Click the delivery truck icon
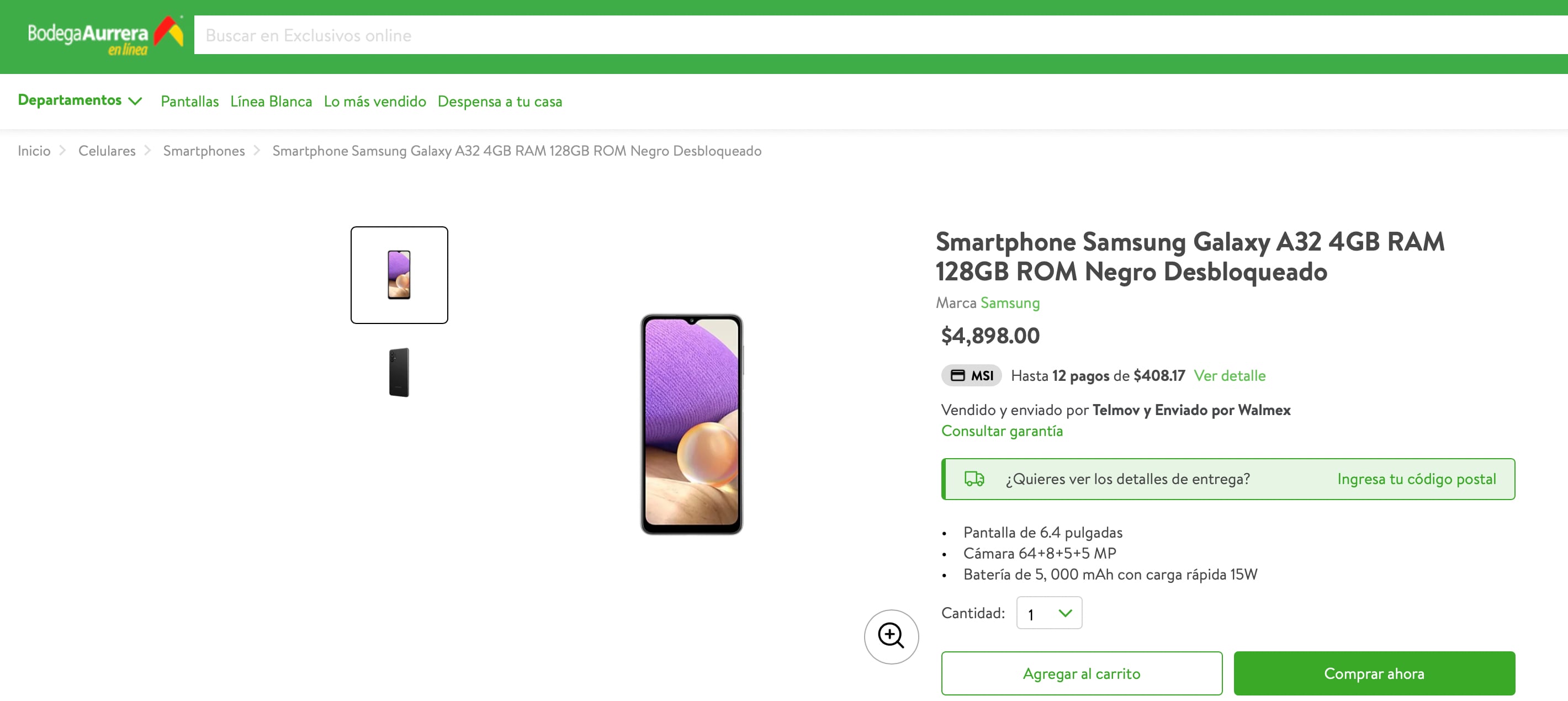Image resolution: width=1568 pixels, height=701 pixels. click(x=973, y=479)
